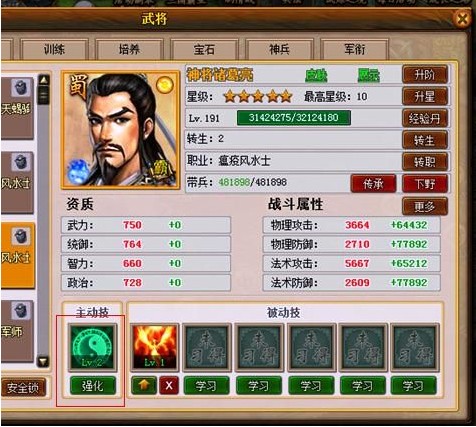476x427 pixels.
Task: Select the fire passive skill icon
Action: (x=155, y=347)
